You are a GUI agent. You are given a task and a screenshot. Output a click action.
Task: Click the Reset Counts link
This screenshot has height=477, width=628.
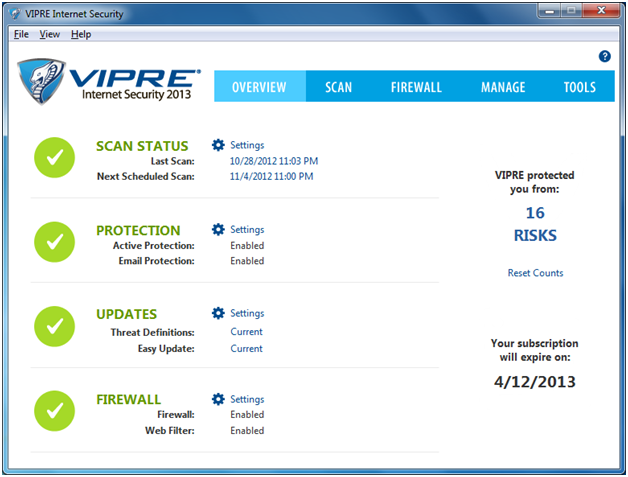(x=535, y=273)
